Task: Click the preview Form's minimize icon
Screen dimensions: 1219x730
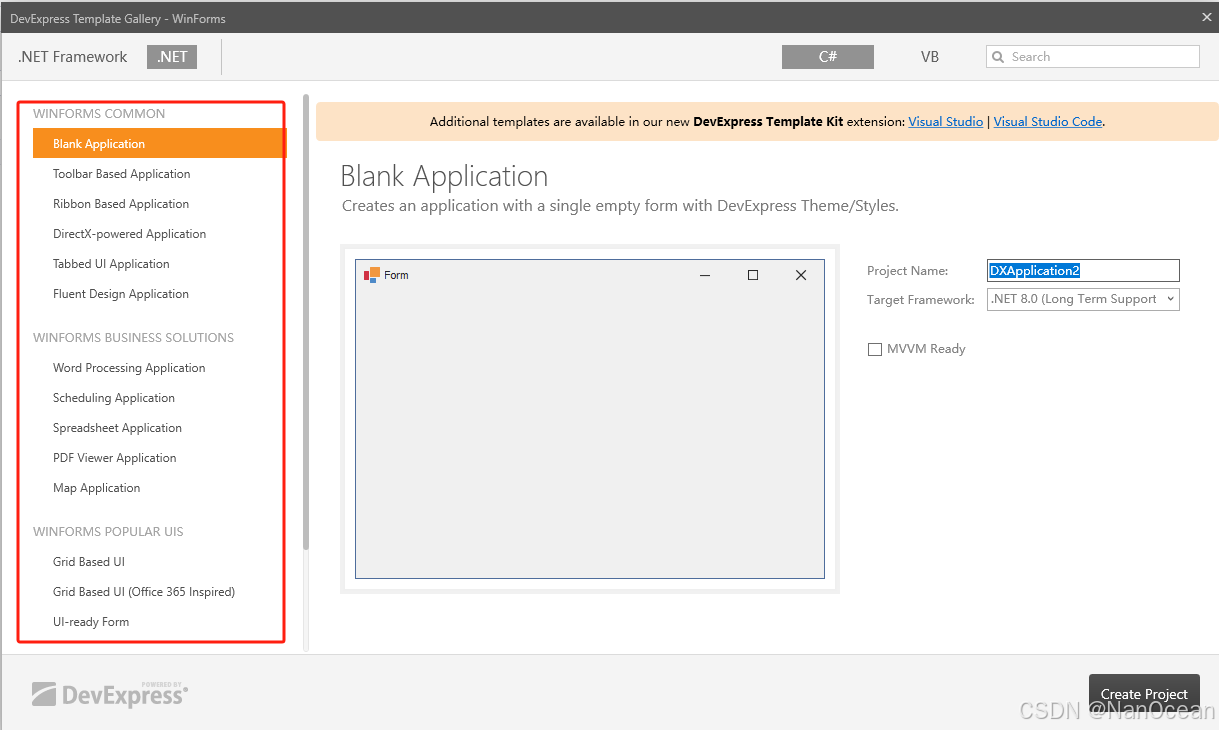Action: (705, 275)
